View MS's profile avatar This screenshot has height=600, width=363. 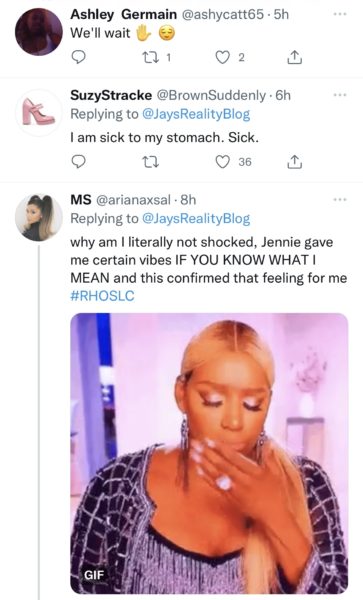pos(39,217)
